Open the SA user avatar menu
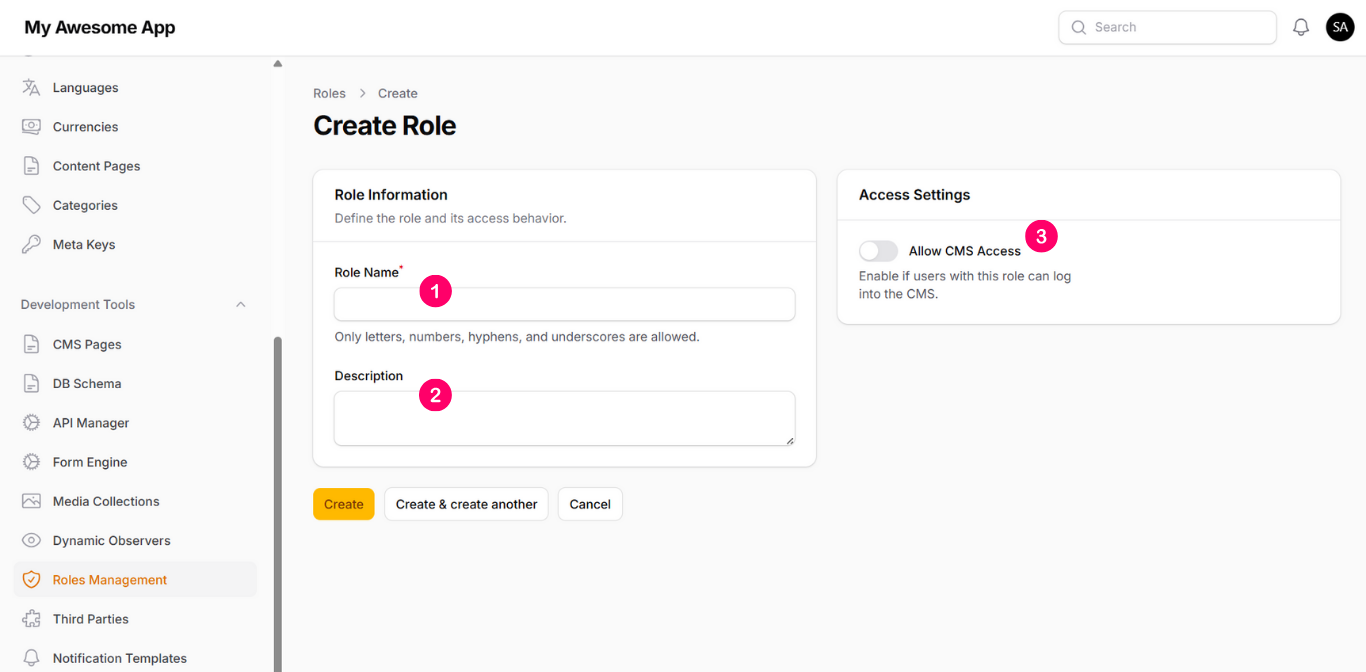Image resolution: width=1366 pixels, height=672 pixels. point(1340,28)
